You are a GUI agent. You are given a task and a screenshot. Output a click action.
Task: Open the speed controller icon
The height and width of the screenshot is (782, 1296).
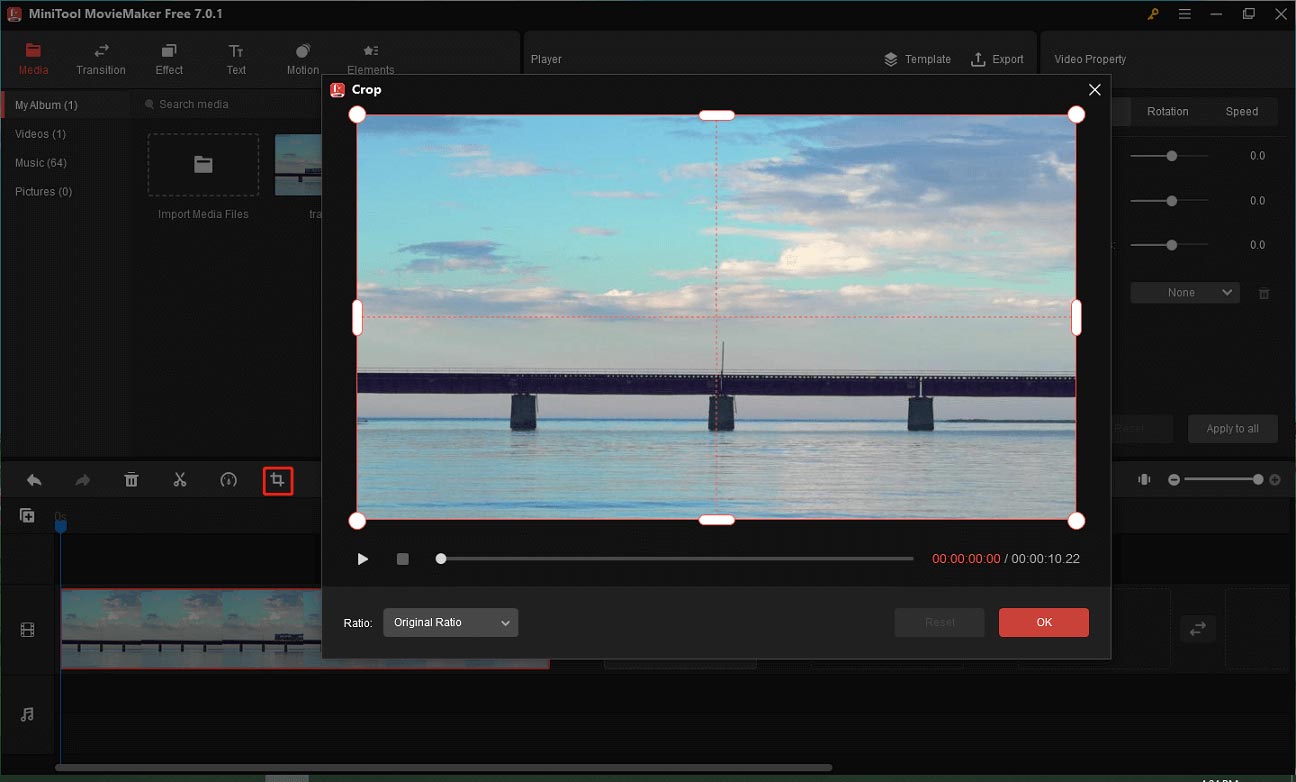(x=229, y=480)
